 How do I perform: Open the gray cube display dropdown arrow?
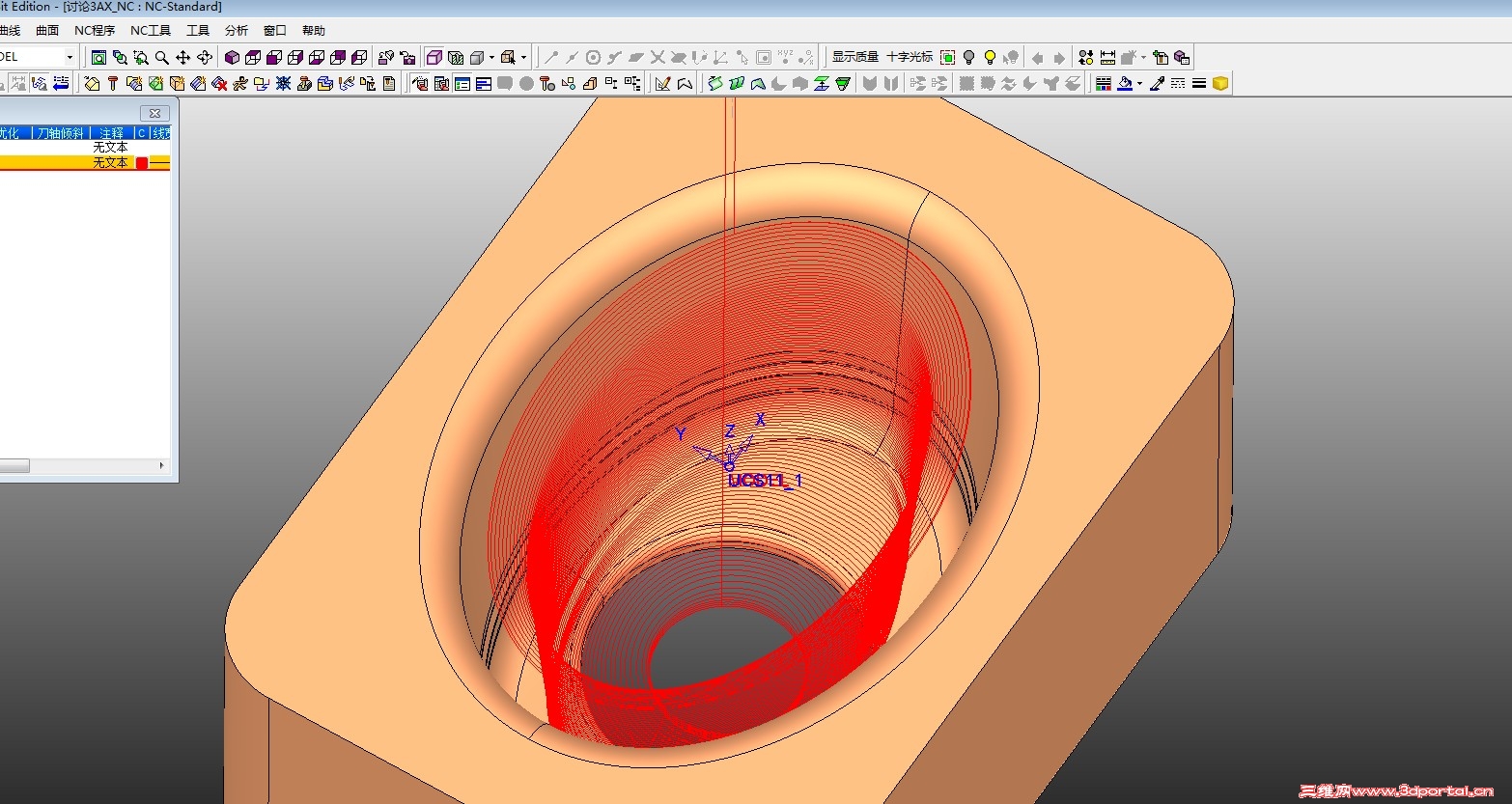point(491,58)
